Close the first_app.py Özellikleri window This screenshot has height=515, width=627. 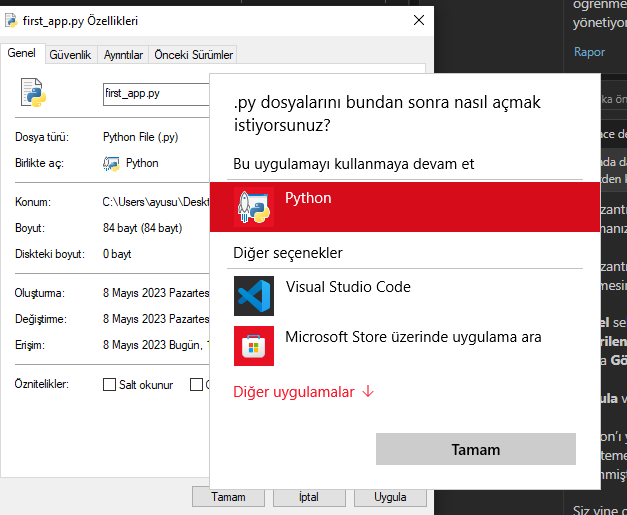click(419, 20)
